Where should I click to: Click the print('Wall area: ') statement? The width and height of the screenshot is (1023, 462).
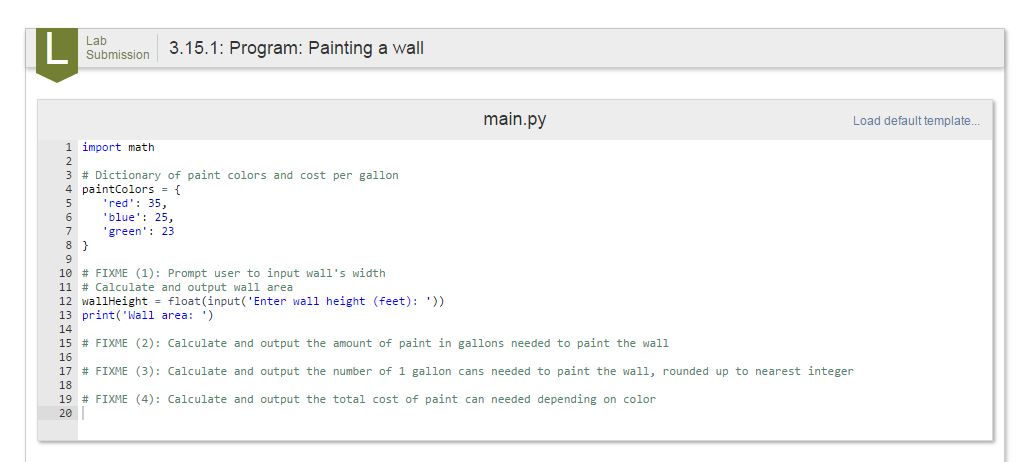coord(147,316)
